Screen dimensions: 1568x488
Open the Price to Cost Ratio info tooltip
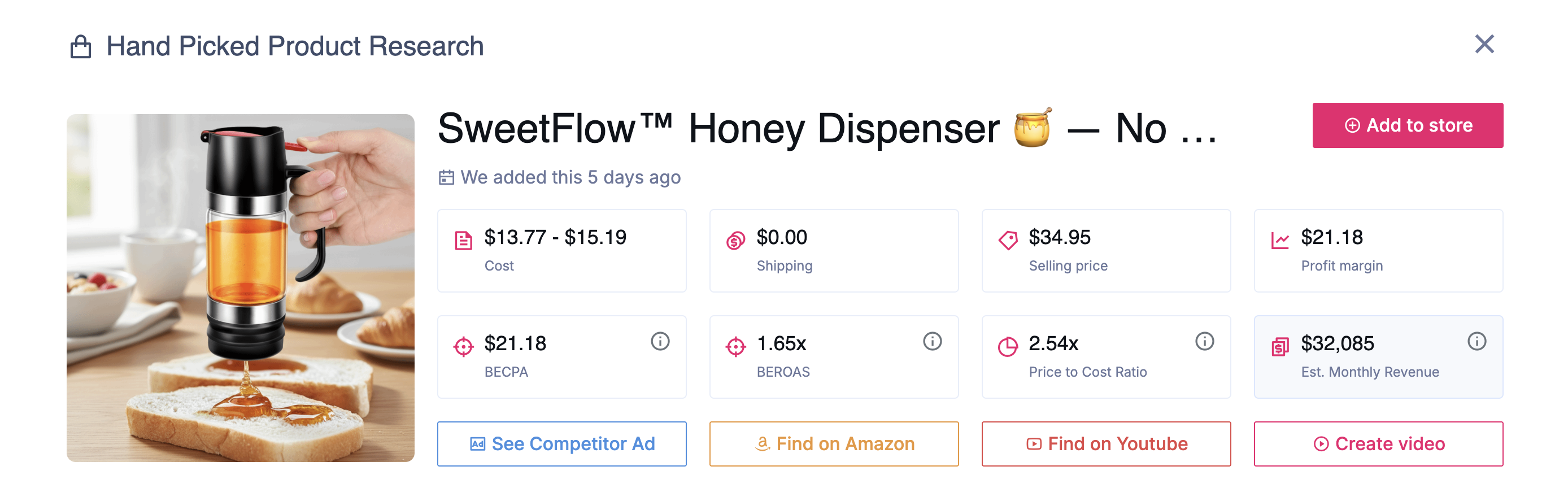1205,341
